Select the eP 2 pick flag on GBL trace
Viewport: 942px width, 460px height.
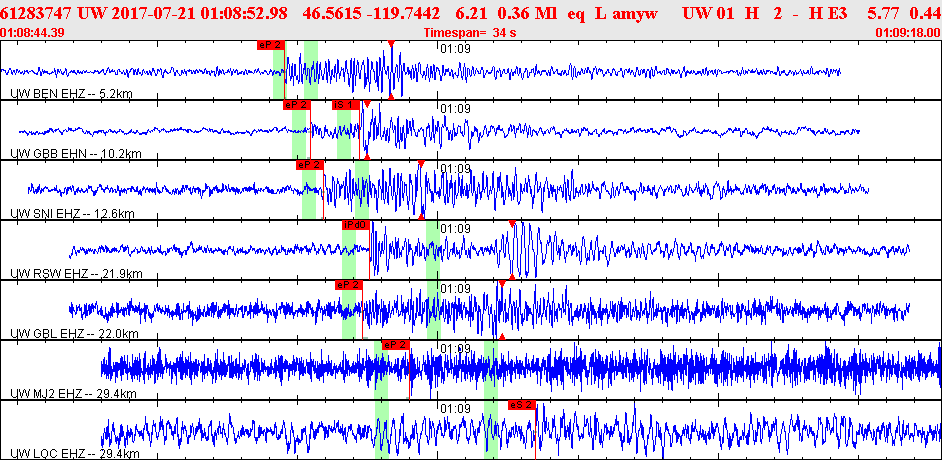click(348, 285)
